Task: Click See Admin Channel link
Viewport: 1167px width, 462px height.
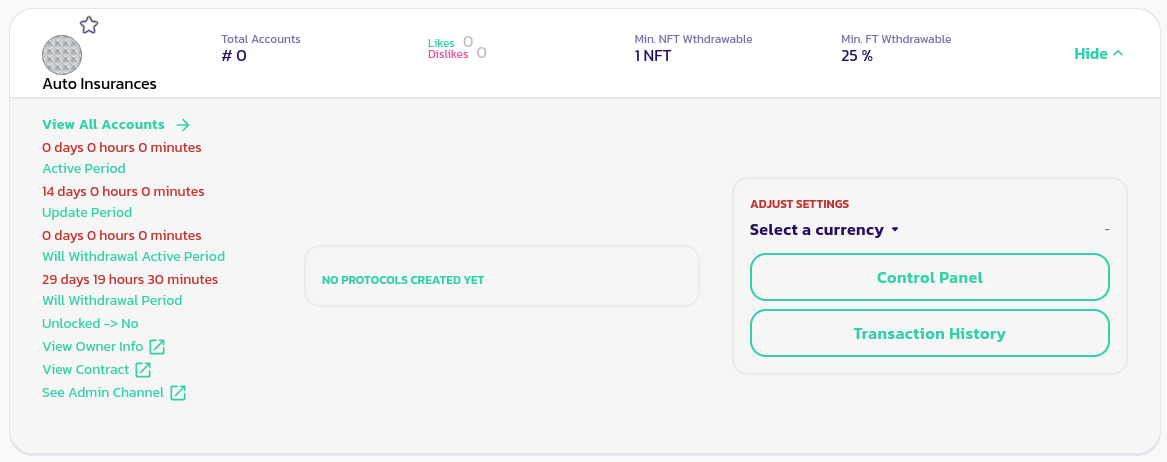Action: coord(103,393)
